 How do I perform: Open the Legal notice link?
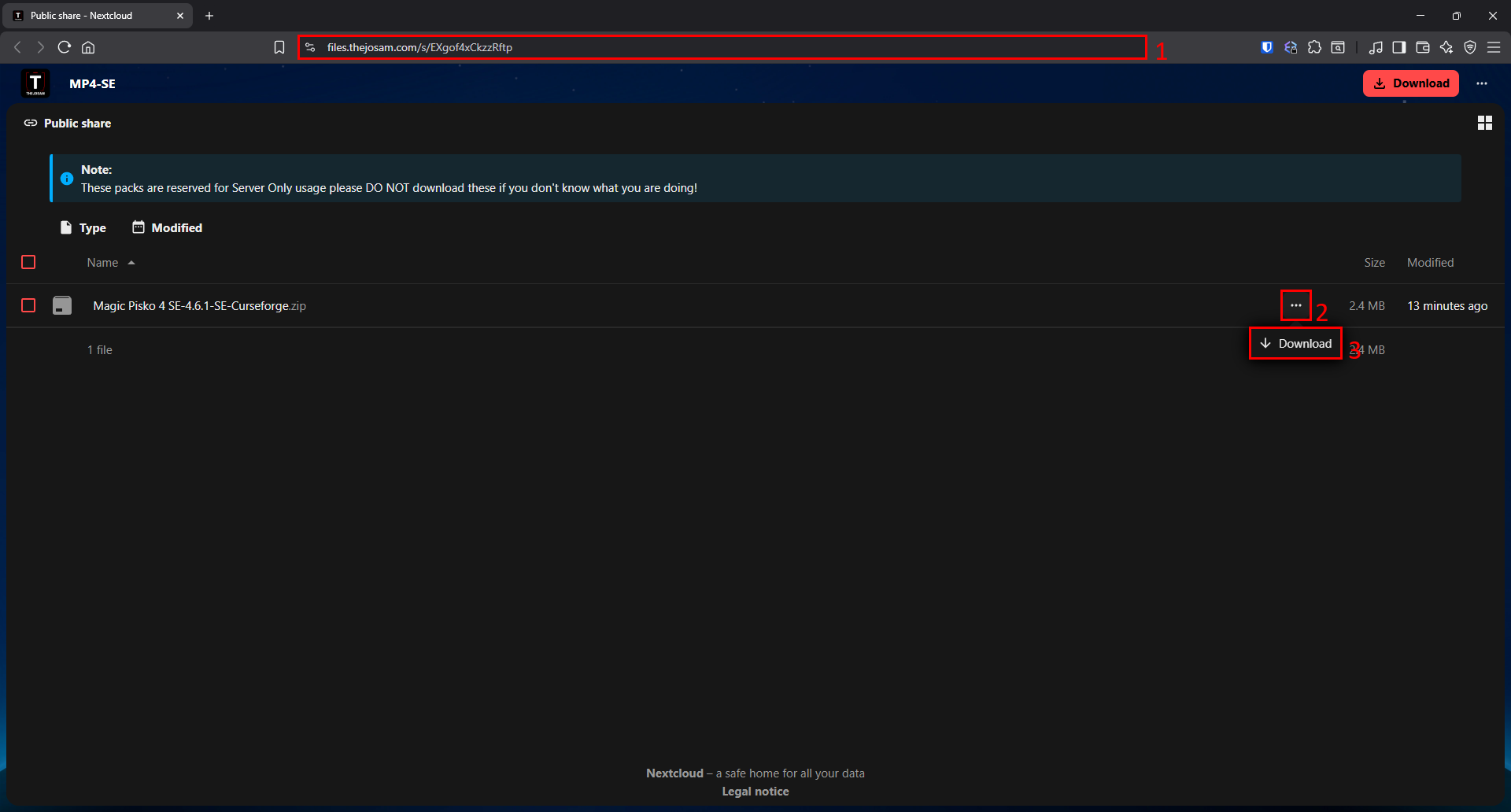click(755, 791)
